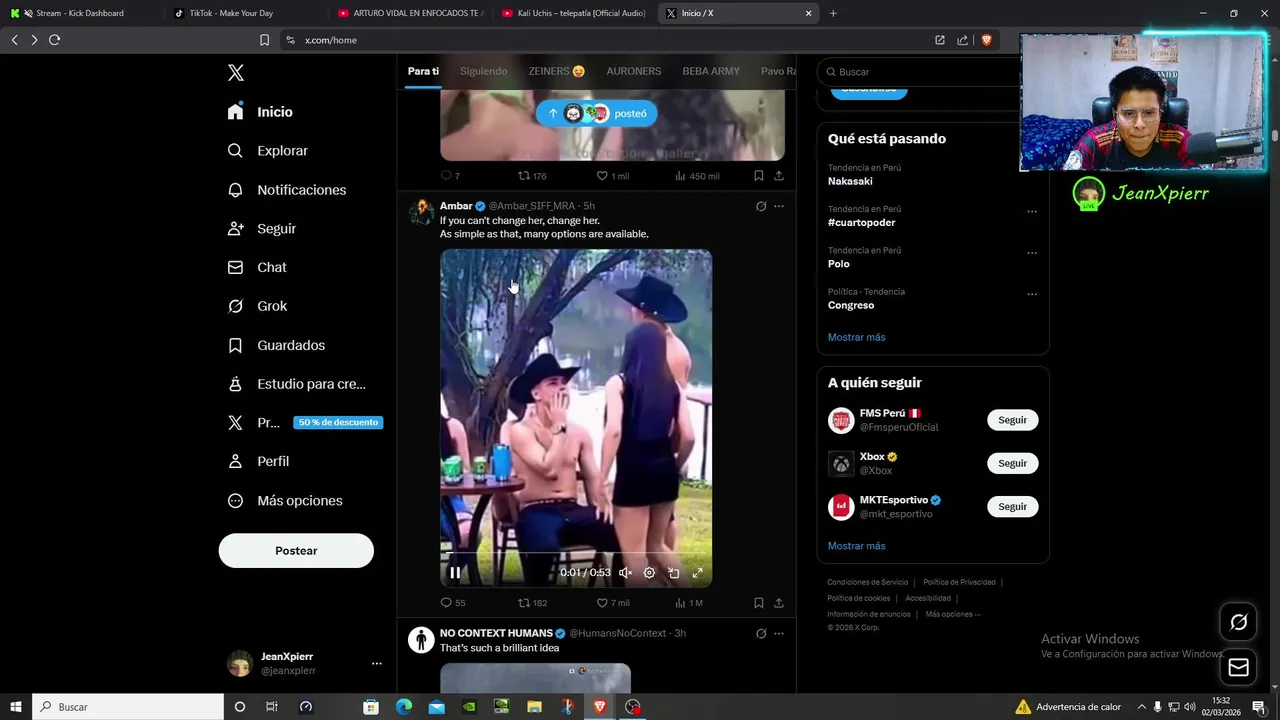Open more options for Polo trend

1032,253
